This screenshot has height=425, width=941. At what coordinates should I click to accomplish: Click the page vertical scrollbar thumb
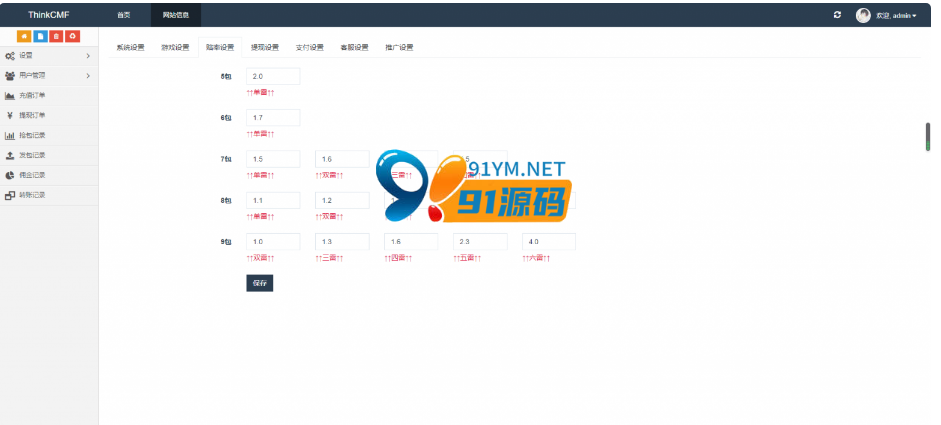928,137
